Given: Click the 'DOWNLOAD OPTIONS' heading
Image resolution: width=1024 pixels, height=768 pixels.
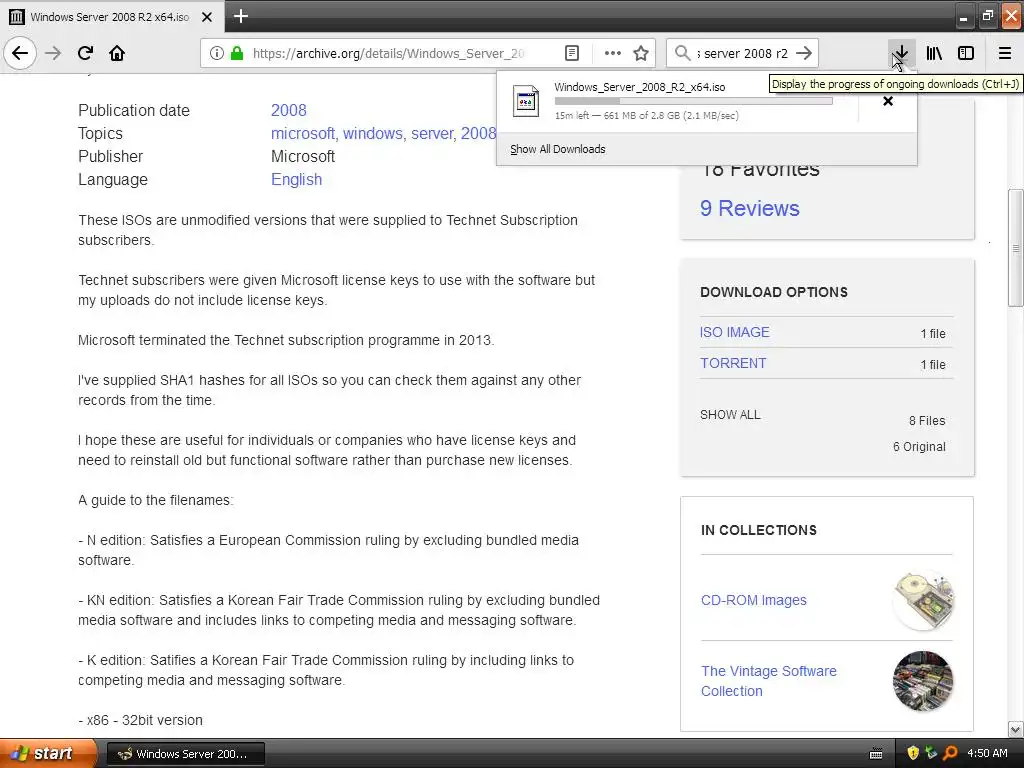Looking at the screenshot, I should click(x=774, y=292).
